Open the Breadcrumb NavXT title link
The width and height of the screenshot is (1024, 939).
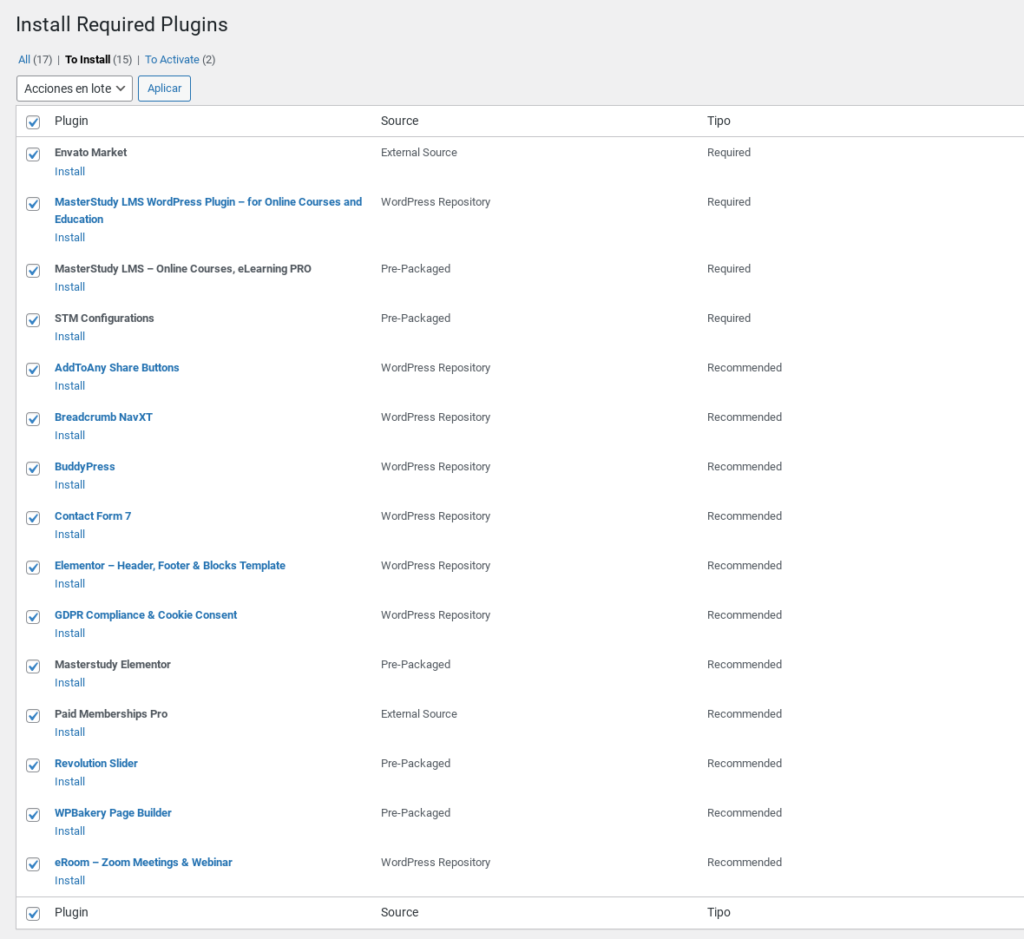(x=103, y=417)
